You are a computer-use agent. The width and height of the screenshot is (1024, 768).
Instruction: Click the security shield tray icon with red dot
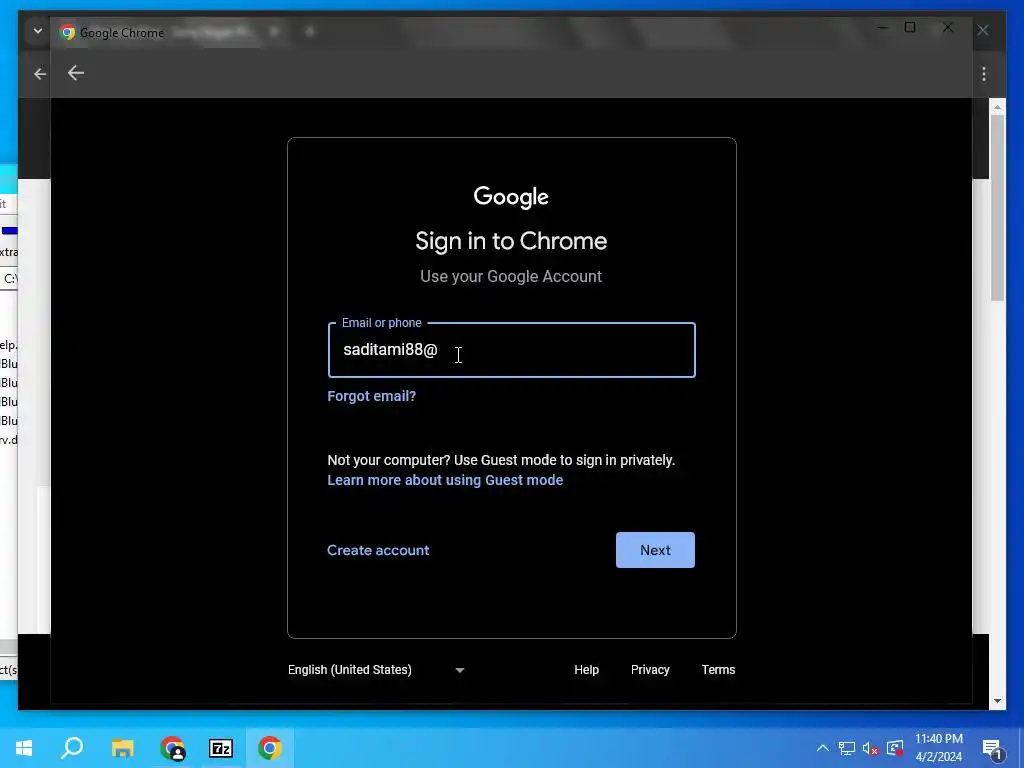coord(895,748)
